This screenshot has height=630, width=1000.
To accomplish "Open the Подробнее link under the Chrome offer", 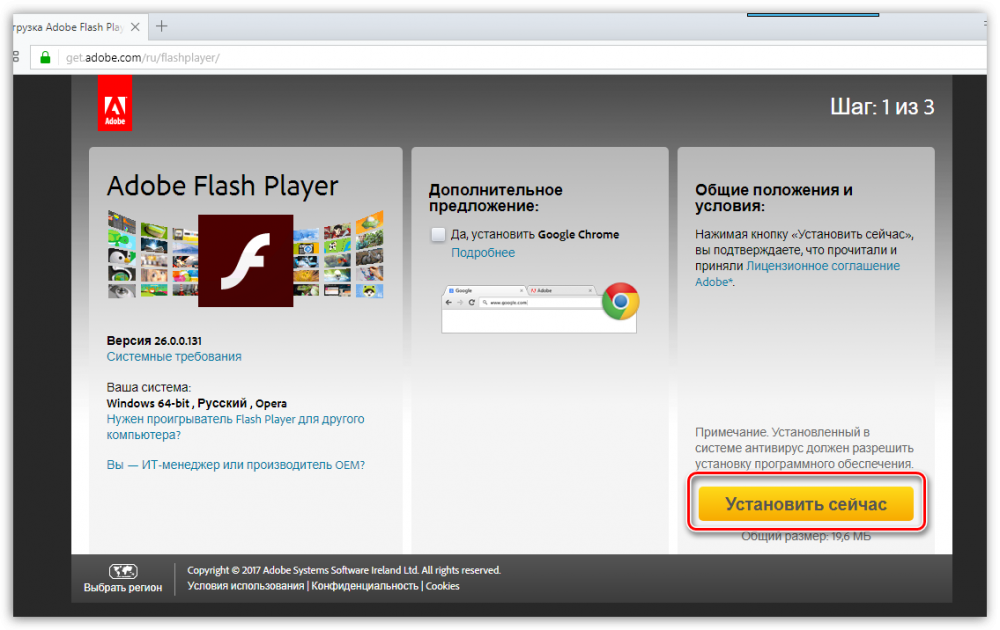I will (483, 253).
